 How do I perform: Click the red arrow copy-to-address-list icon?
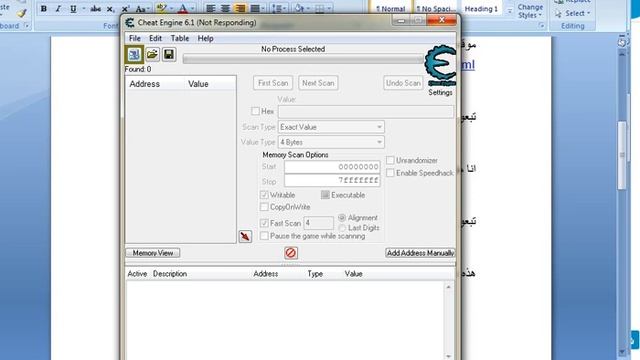tap(245, 236)
